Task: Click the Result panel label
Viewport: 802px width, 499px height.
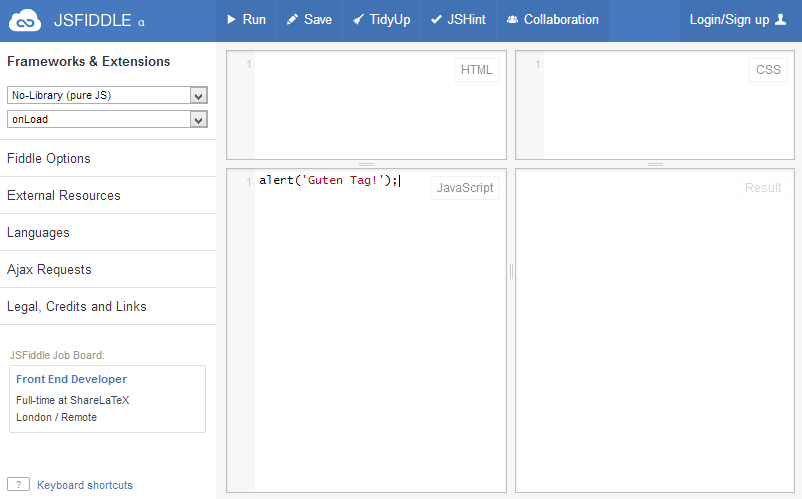Action: click(763, 188)
